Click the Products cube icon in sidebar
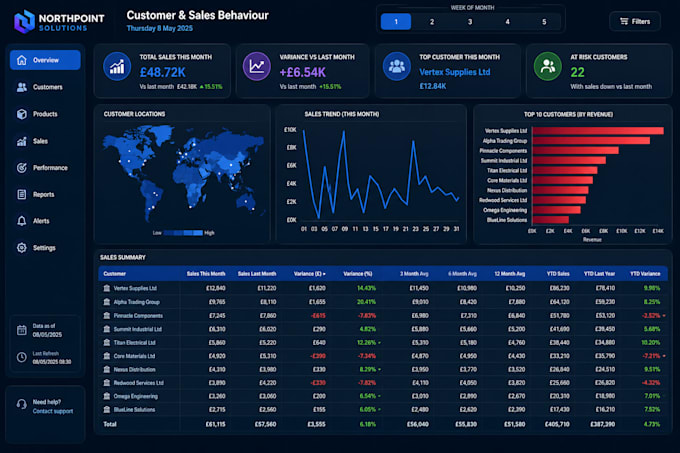This screenshot has height=453, width=680. click(22, 114)
